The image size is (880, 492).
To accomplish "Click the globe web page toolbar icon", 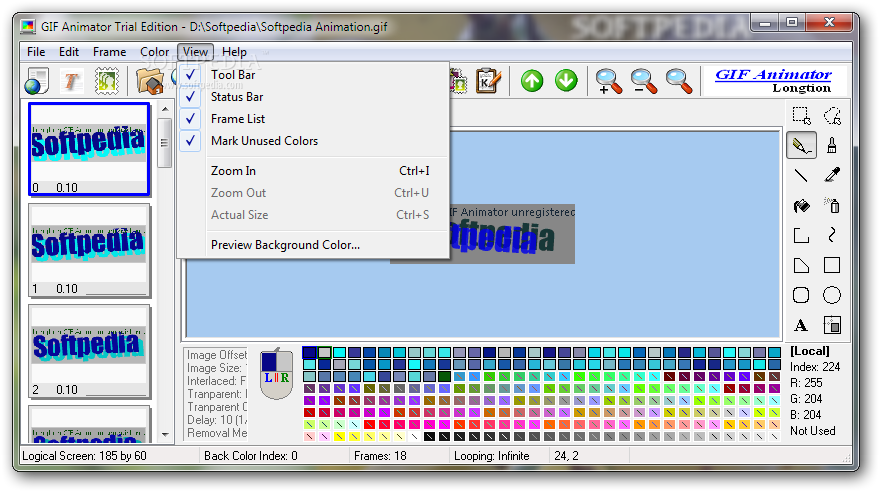I will [x=37, y=81].
